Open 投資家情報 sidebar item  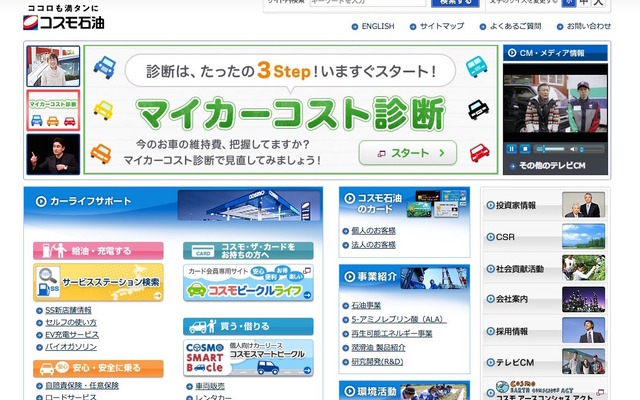tap(545, 205)
